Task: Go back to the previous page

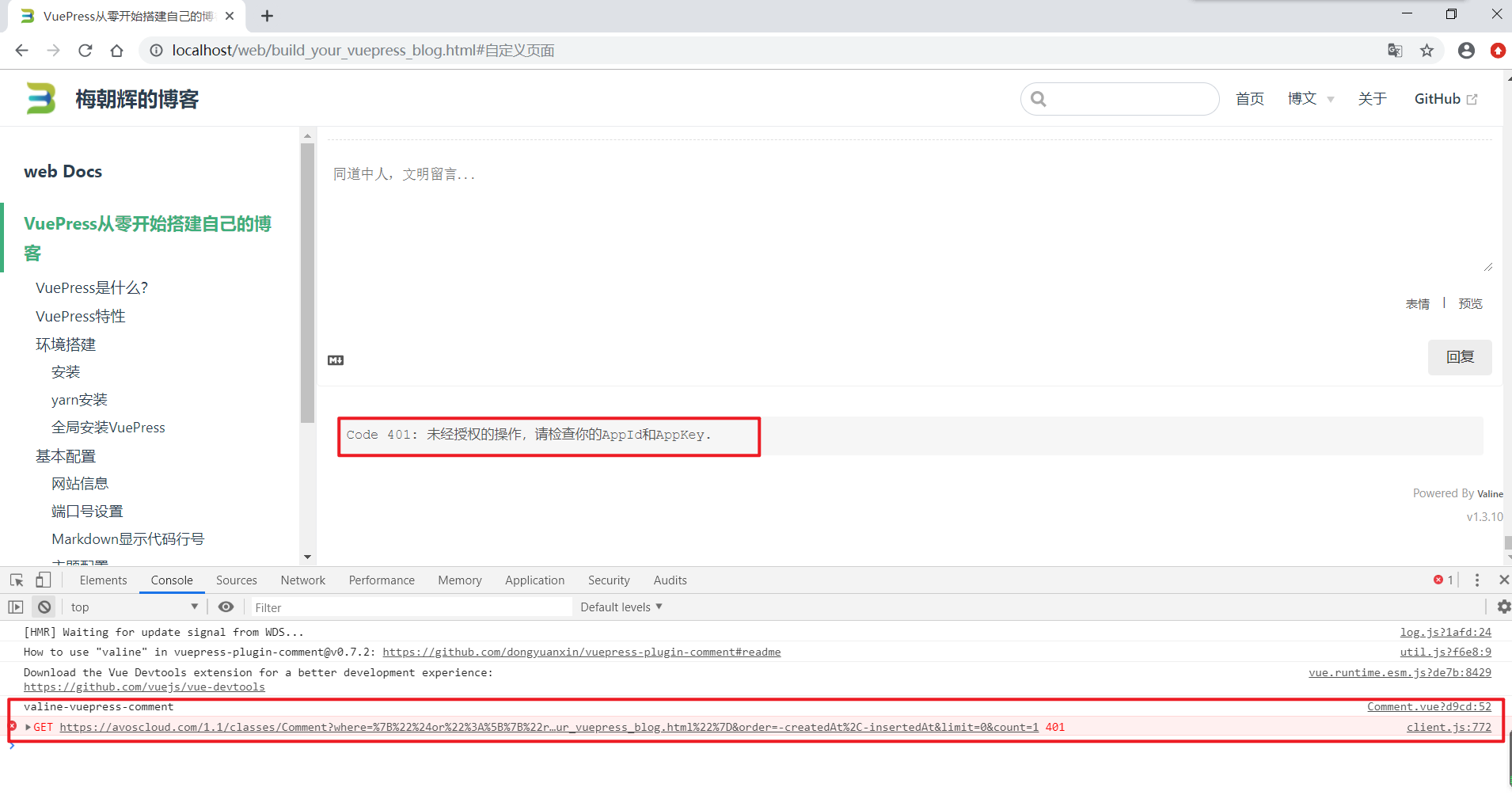Action: [21, 51]
